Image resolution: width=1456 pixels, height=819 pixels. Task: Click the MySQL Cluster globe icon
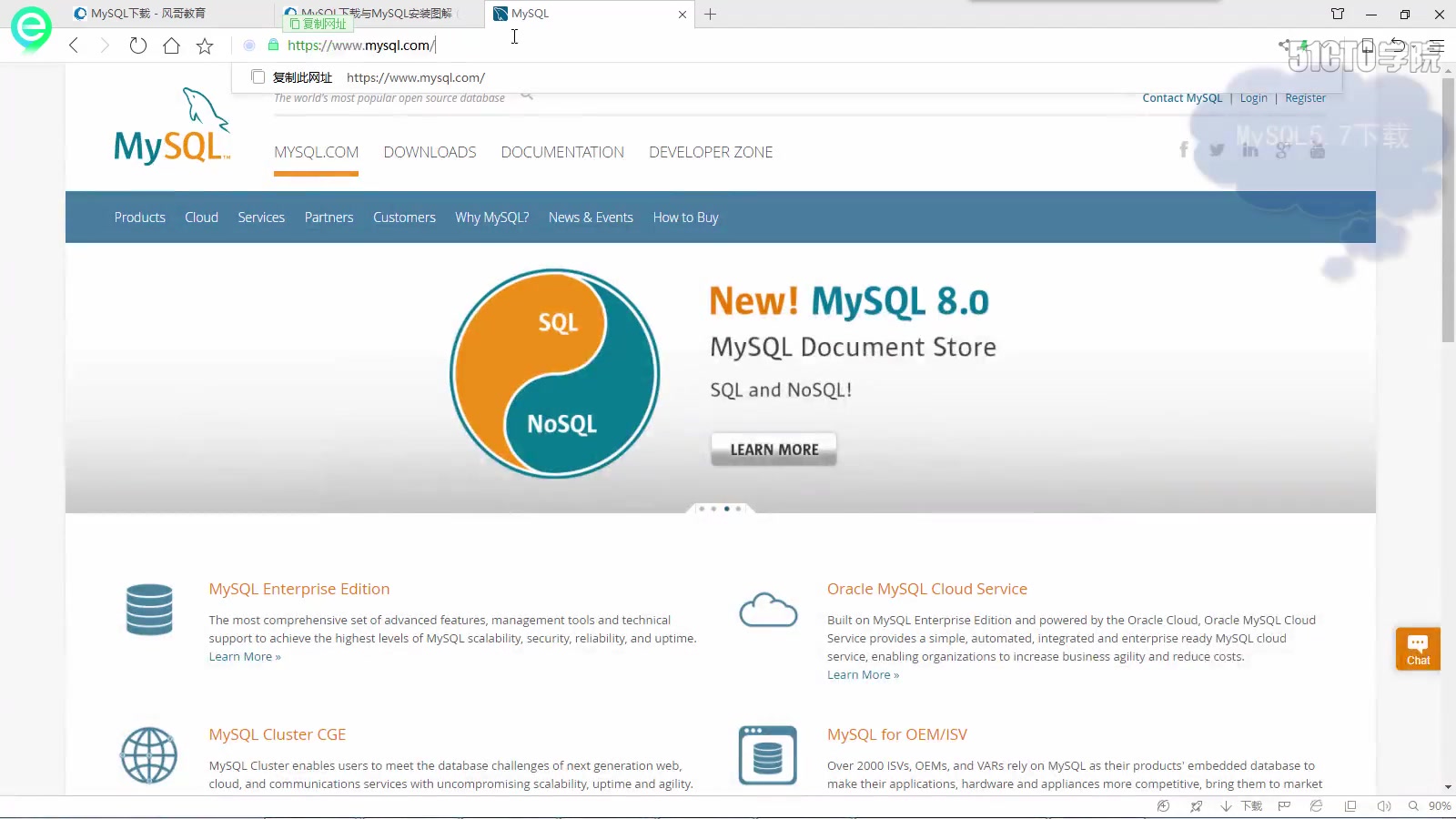pos(149,755)
